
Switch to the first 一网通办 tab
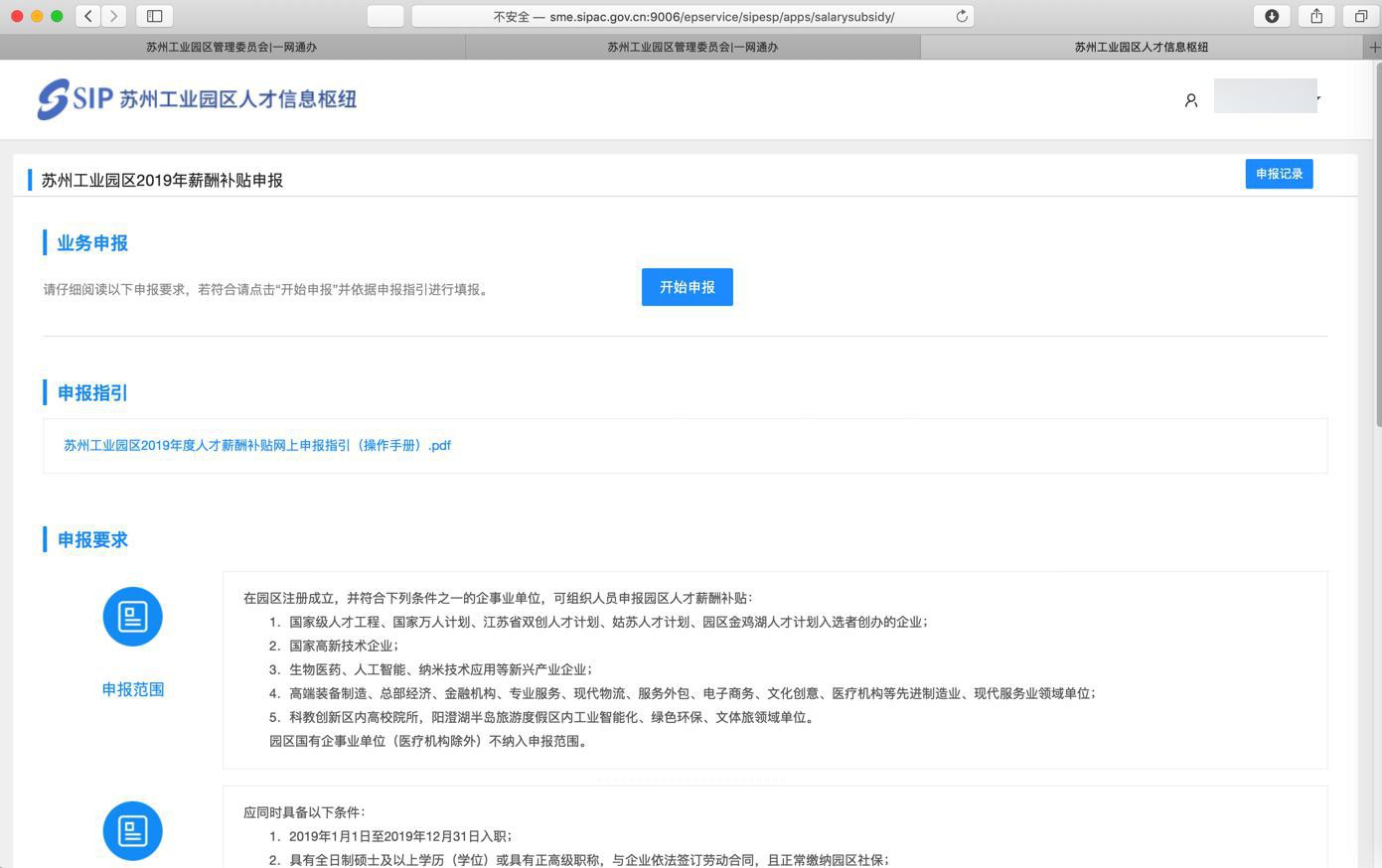[231, 47]
